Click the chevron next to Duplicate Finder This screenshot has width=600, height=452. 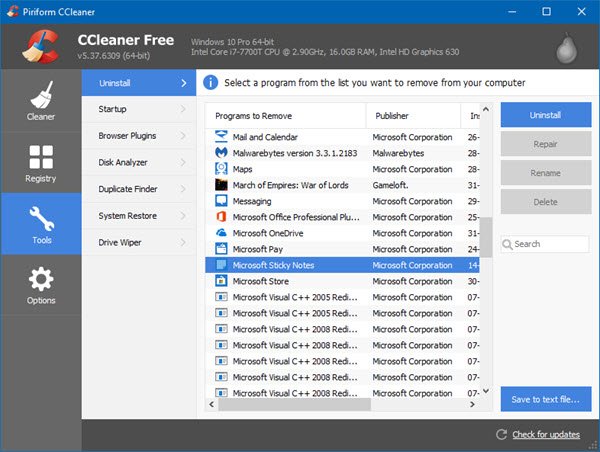(x=183, y=189)
